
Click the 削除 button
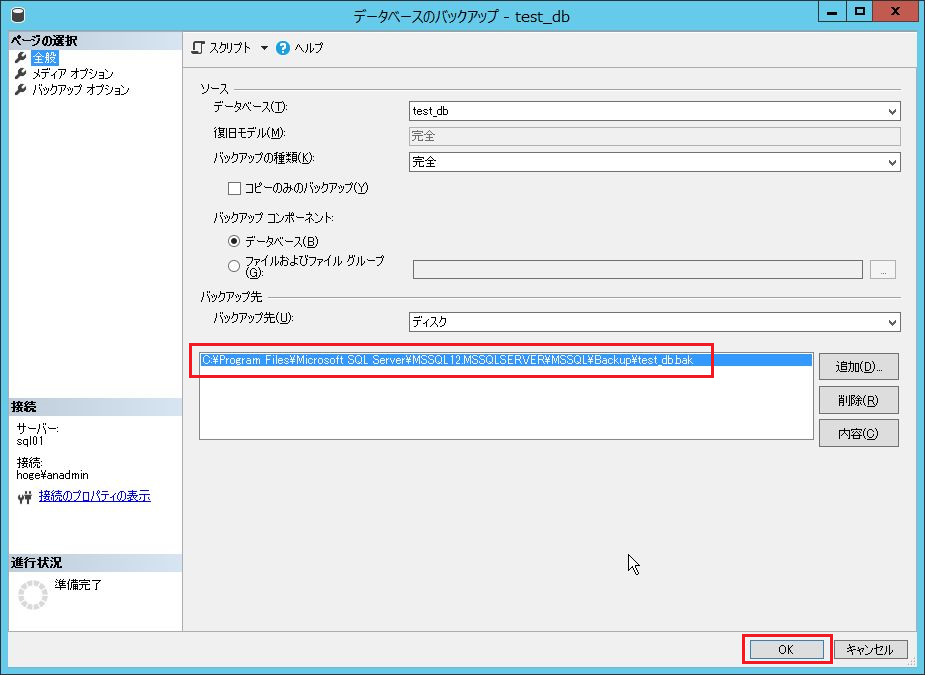click(x=858, y=400)
